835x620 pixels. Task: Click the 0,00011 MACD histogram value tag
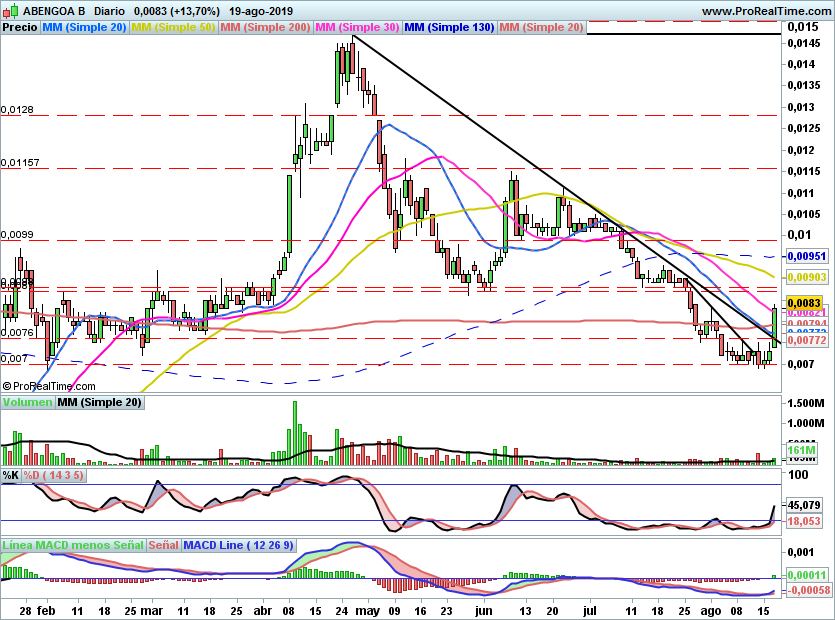[807, 575]
